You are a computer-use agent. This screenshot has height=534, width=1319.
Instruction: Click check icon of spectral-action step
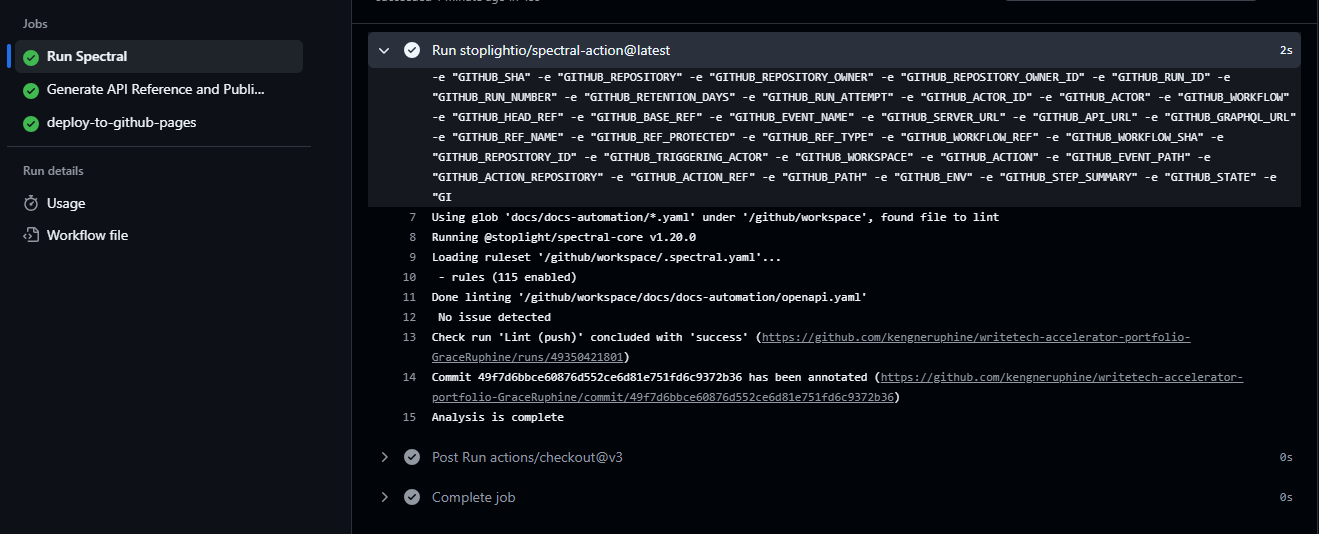(412, 50)
